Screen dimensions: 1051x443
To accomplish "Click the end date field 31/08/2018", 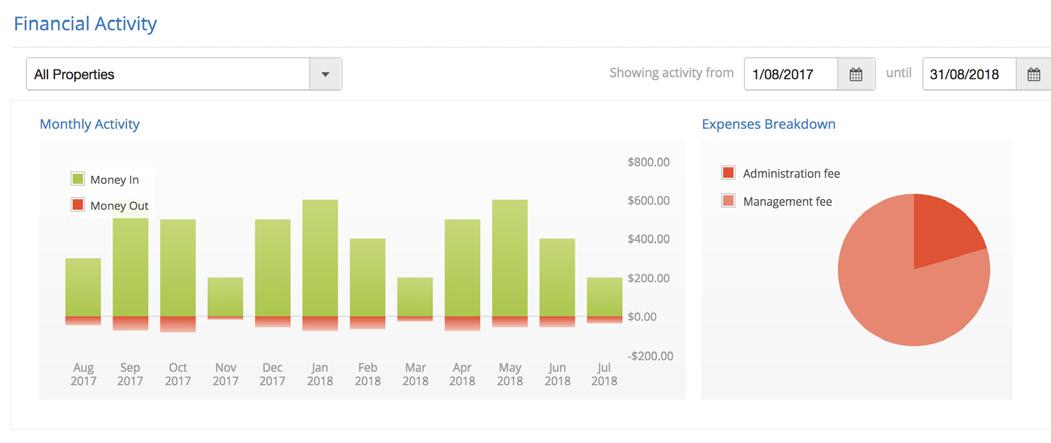I will click(x=968, y=74).
